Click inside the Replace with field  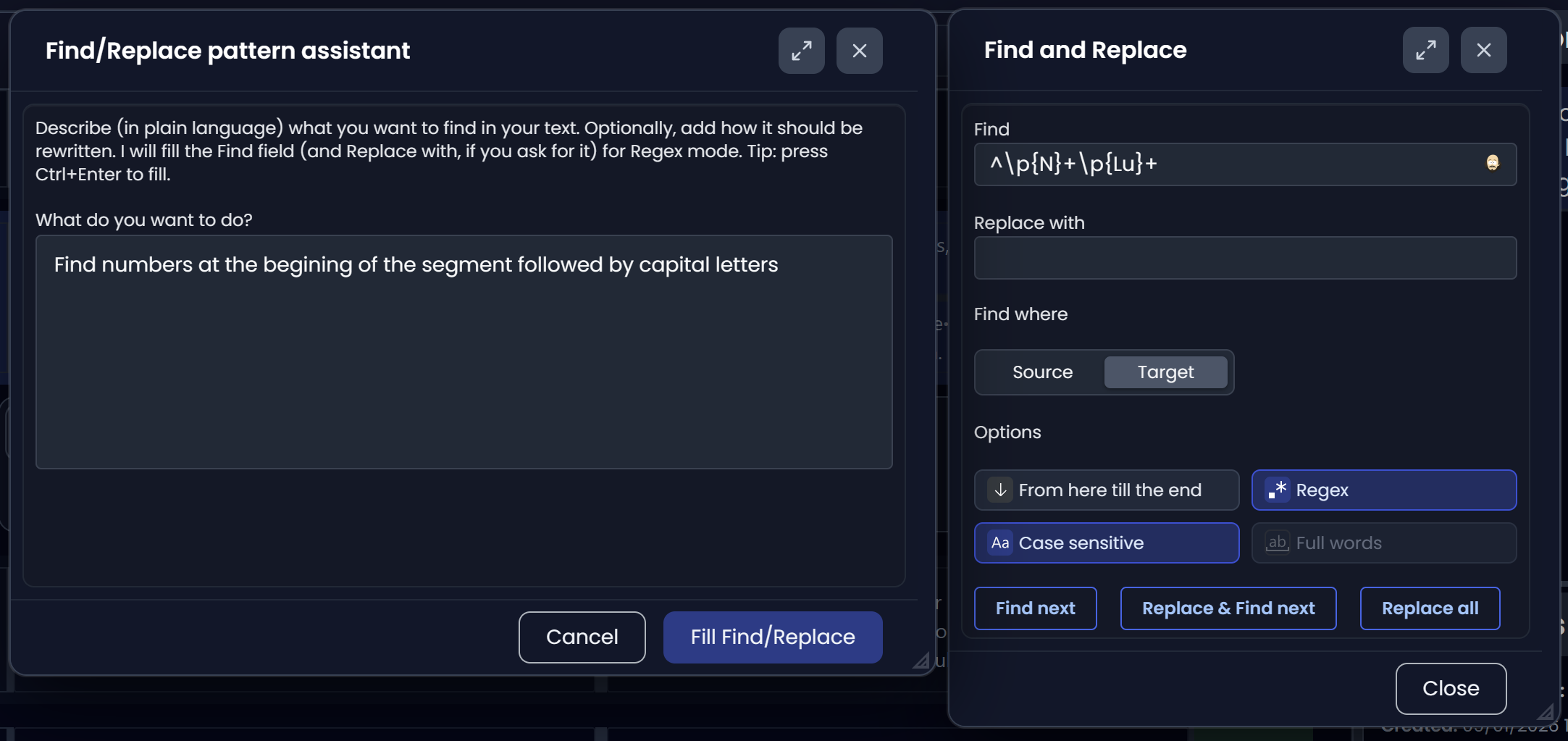(x=1244, y=258)
